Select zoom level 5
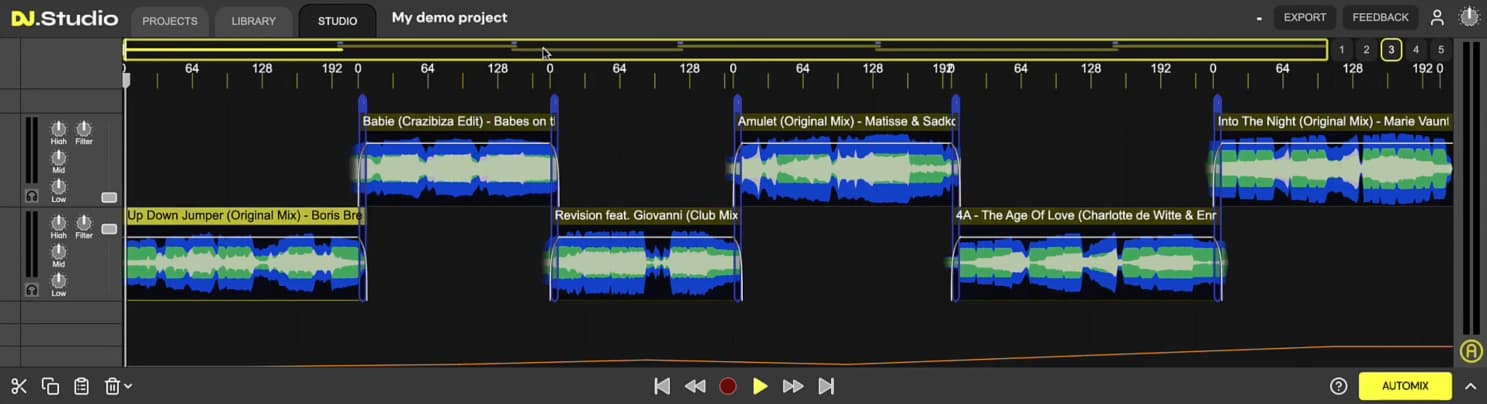The width and height of the screenshot is (1487, 404). (x=1440, y=49)
